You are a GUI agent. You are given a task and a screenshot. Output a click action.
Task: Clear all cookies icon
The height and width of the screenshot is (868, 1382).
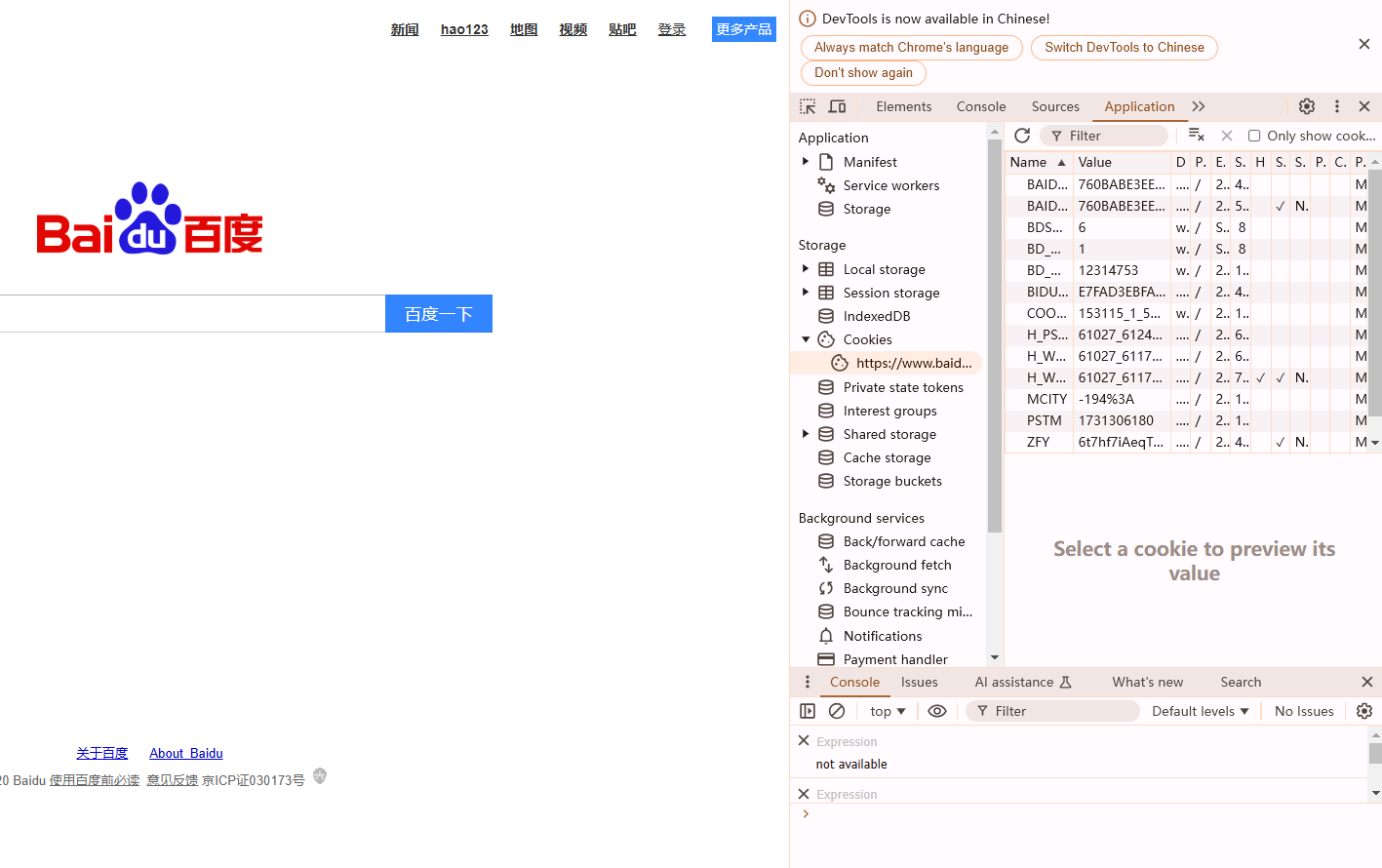[x=1197, y=136]
